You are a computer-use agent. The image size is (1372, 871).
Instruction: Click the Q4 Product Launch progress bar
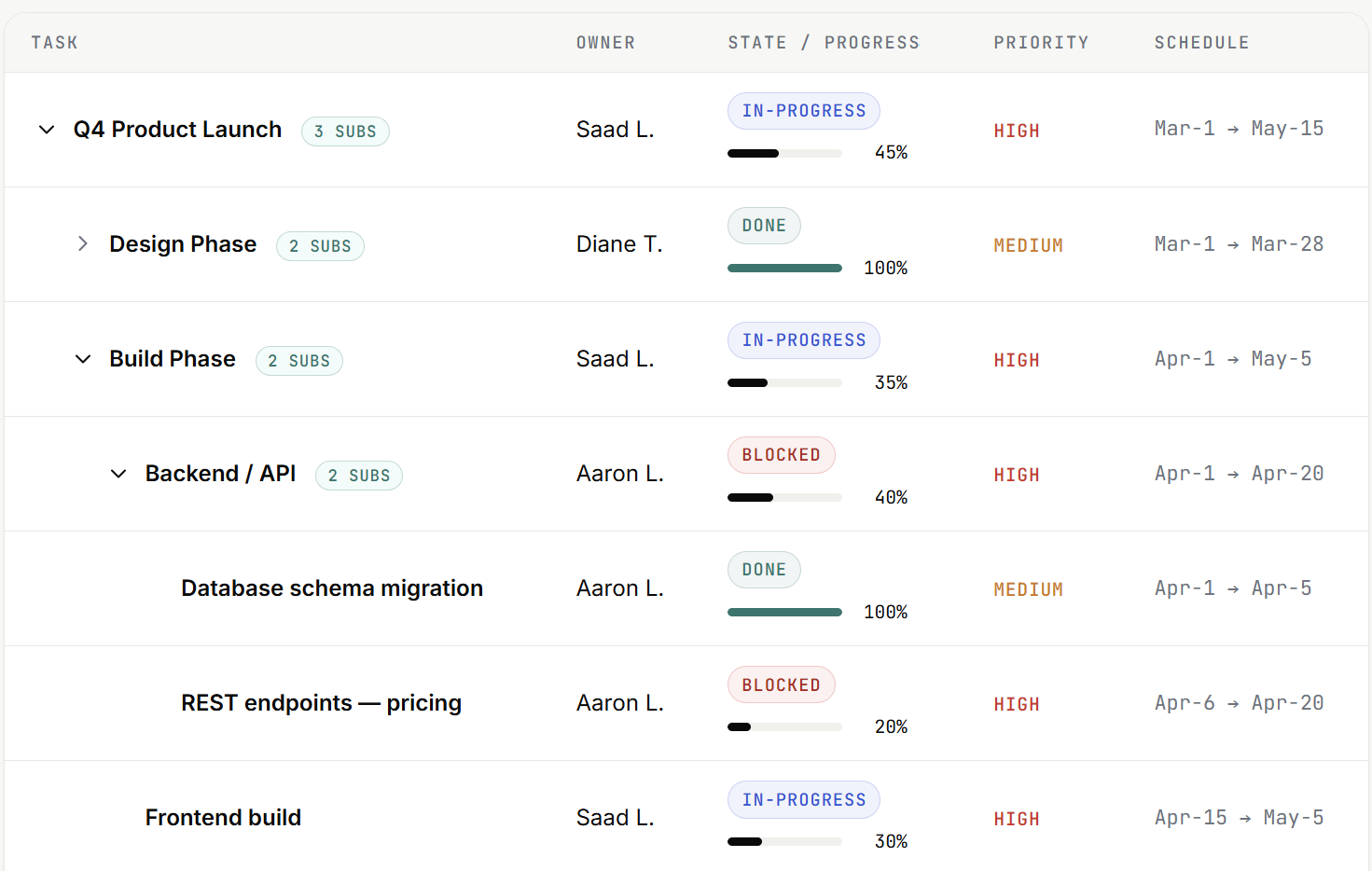[784, 153]
